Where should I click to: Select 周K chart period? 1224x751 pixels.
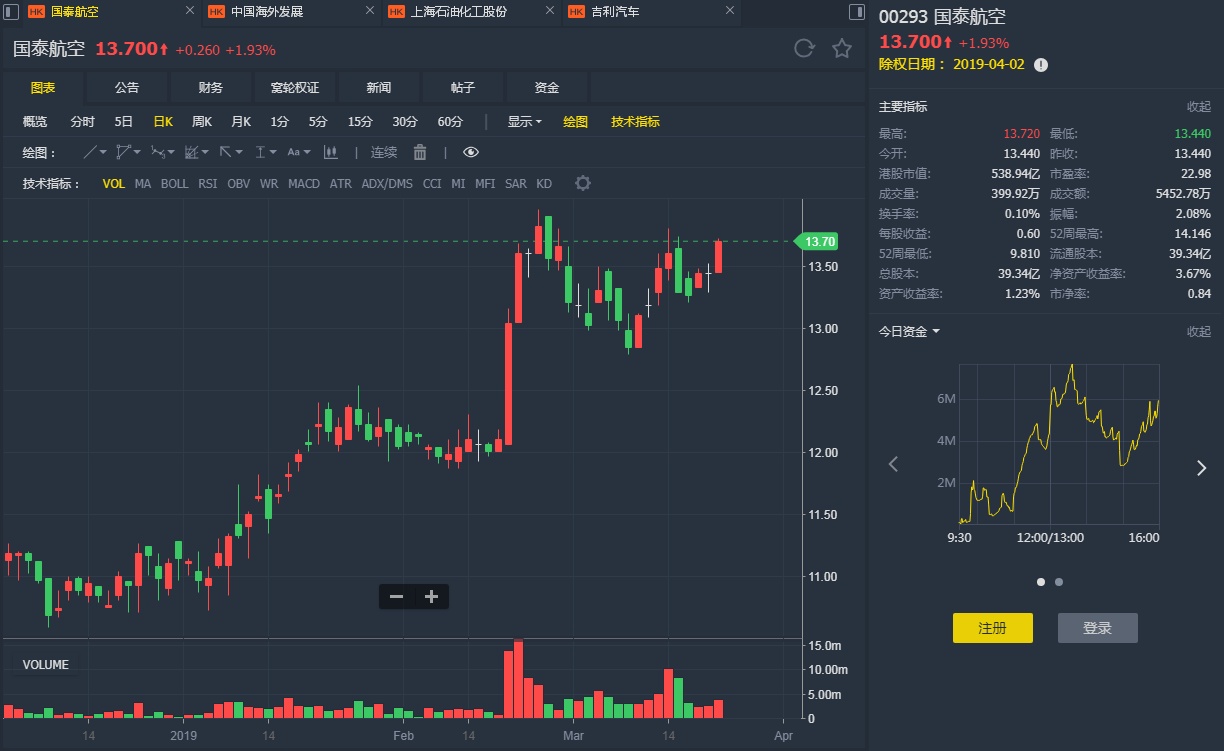tap(202, 122)
